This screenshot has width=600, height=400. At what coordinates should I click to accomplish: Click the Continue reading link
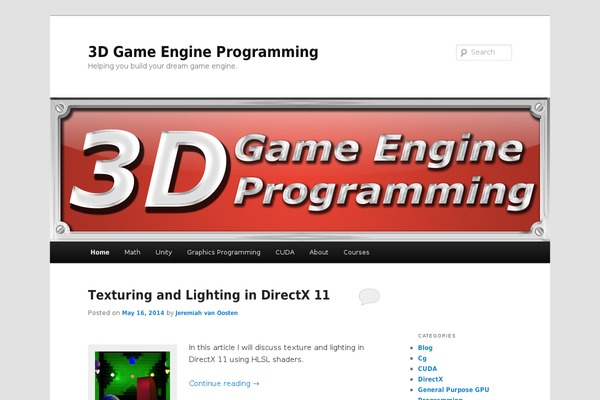[224, 383]
